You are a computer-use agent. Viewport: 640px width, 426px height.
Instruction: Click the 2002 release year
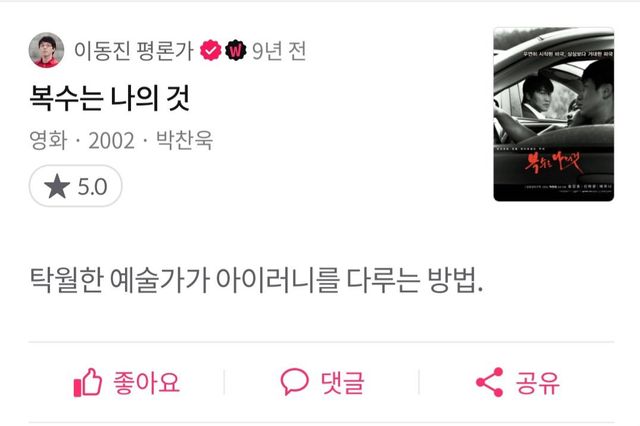pyautogui.click(x=111, y=141)
